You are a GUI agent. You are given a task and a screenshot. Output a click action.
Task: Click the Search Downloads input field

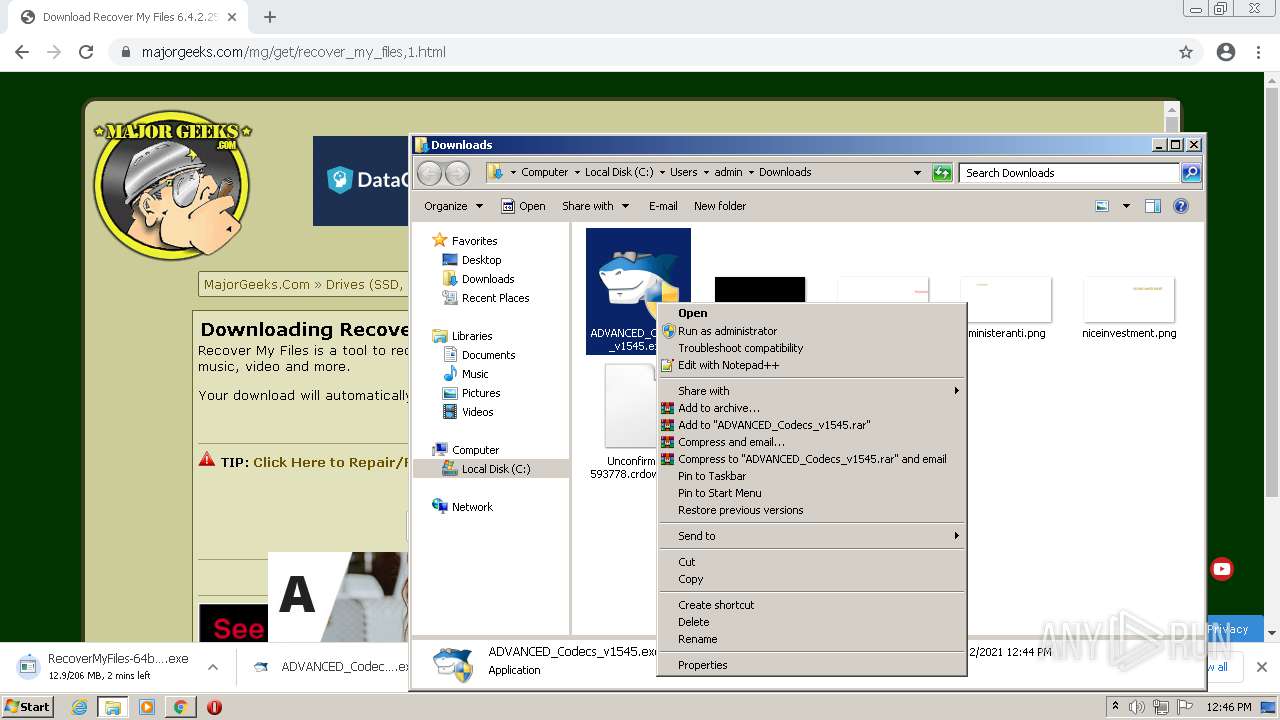1069,173
